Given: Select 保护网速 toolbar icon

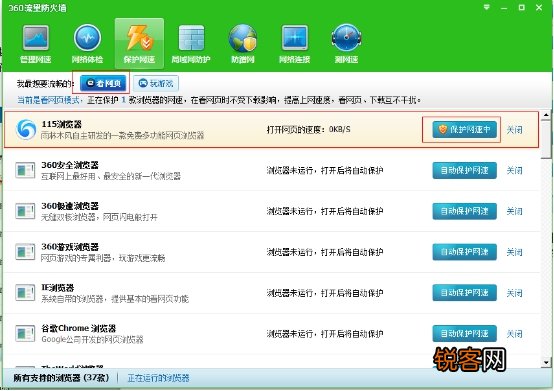Looking at the screenshot, I should (139, 44).
